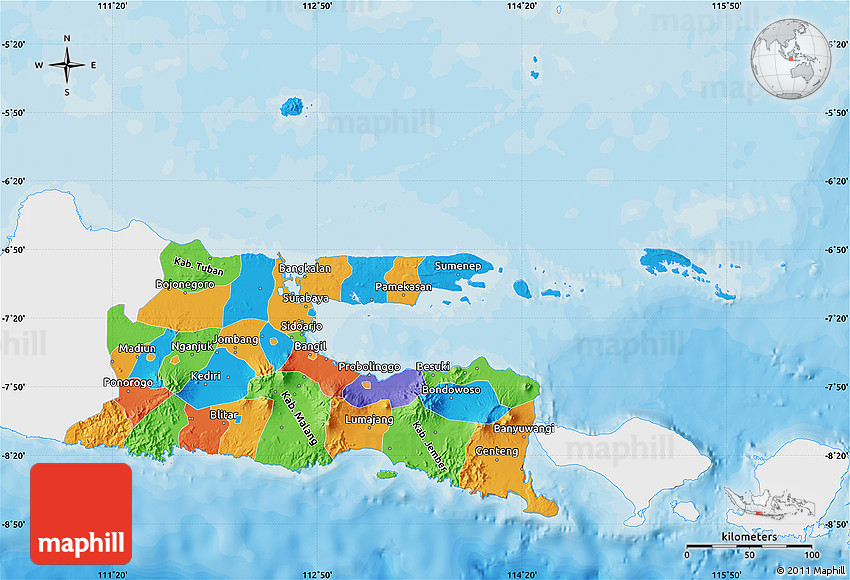Select the Blitar label
Screen dimensions: 850x580
pyautogui.click(x=223, y=414)
